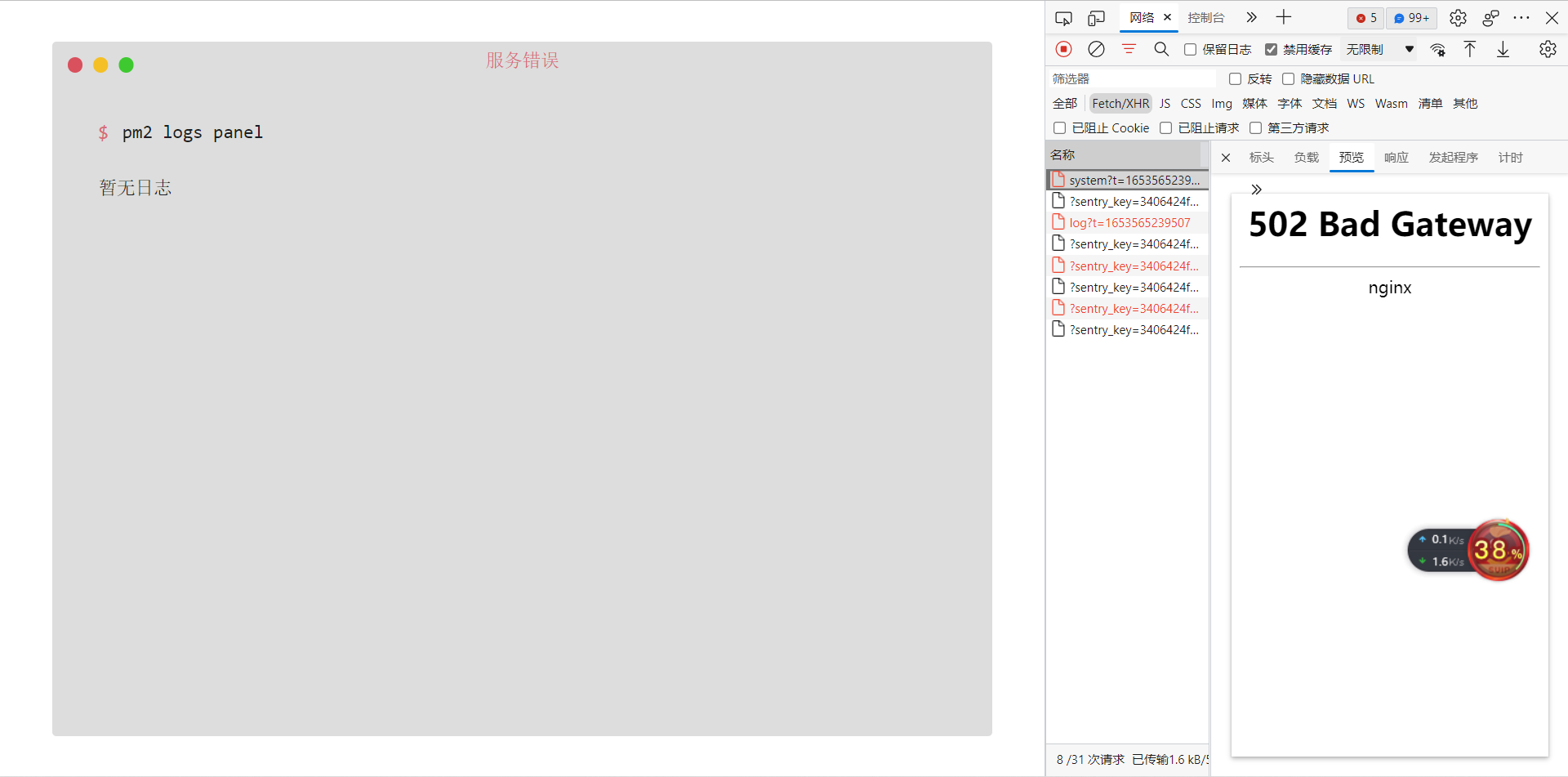
Task: Select the system?t=1653565239 request
Action: point(1127,180)
